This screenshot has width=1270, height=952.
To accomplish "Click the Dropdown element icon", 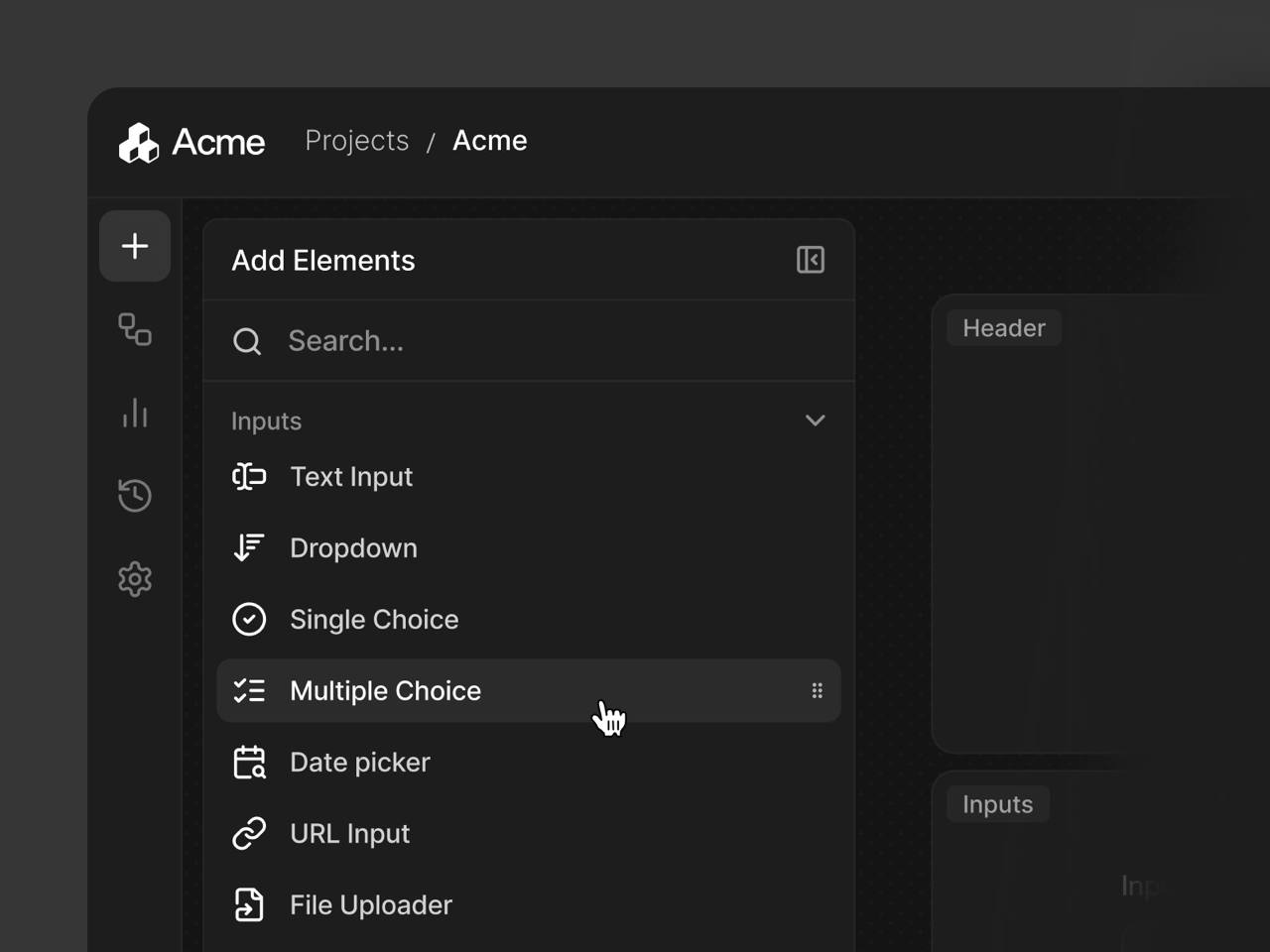I will pyautogui.click(x=248, y=547).
